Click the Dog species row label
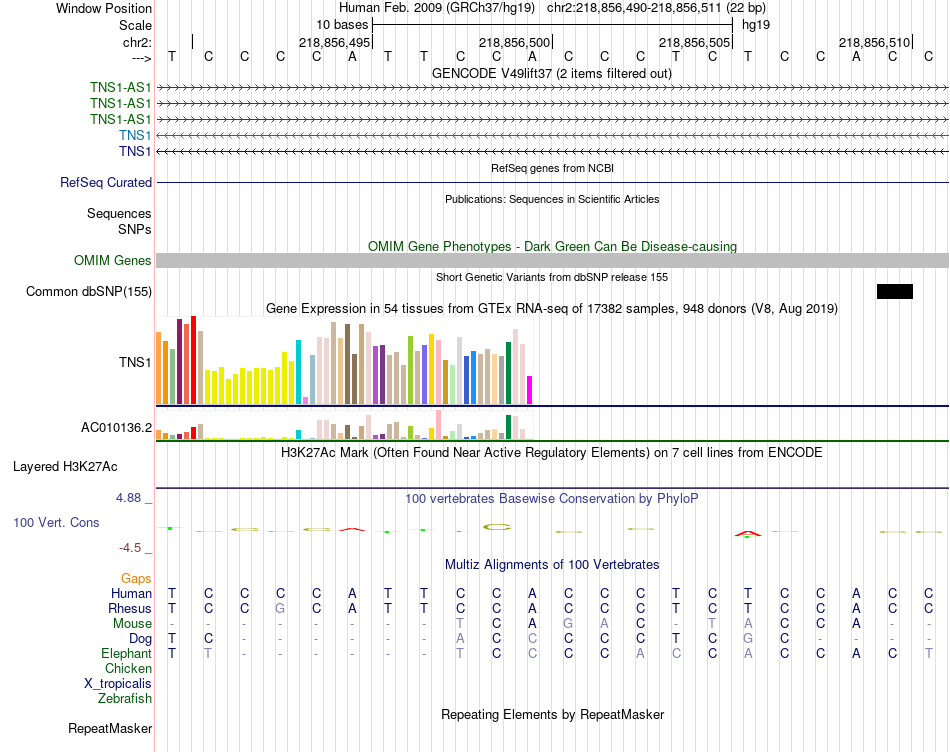The height and width of the screenshot is (752, 950). (x=140, y=639)
